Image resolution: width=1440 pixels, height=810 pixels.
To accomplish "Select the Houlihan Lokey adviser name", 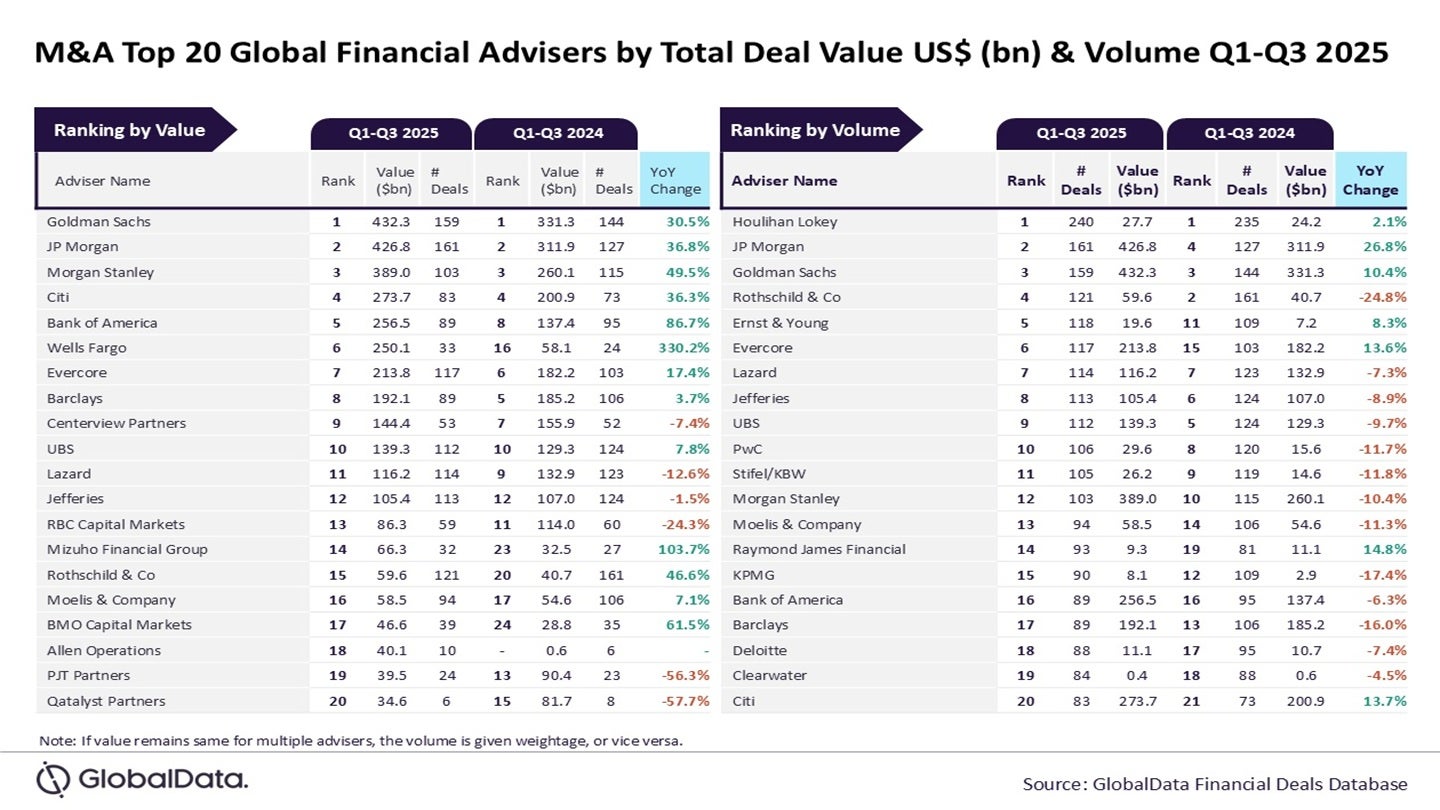I will [784, 222].
